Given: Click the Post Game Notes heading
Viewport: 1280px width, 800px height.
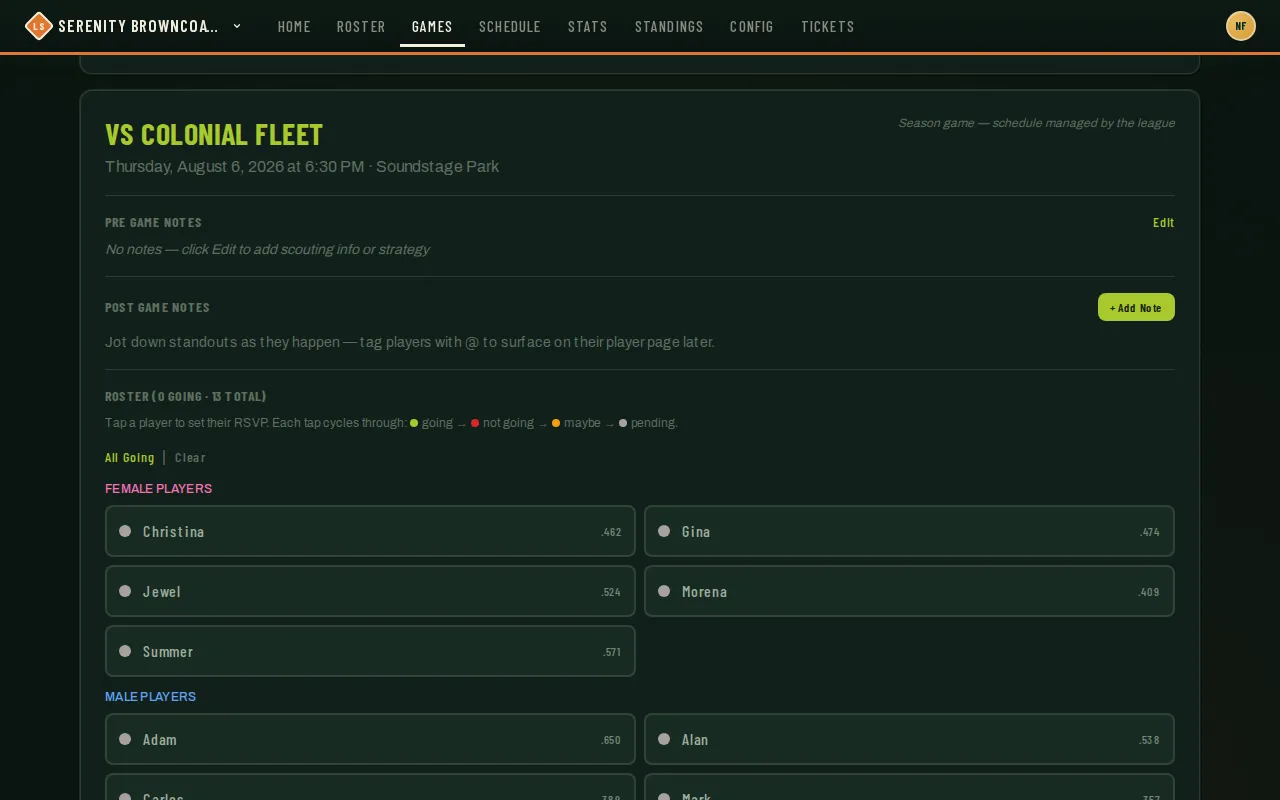Looking at the screenshot, I should [x=157, y=308].
